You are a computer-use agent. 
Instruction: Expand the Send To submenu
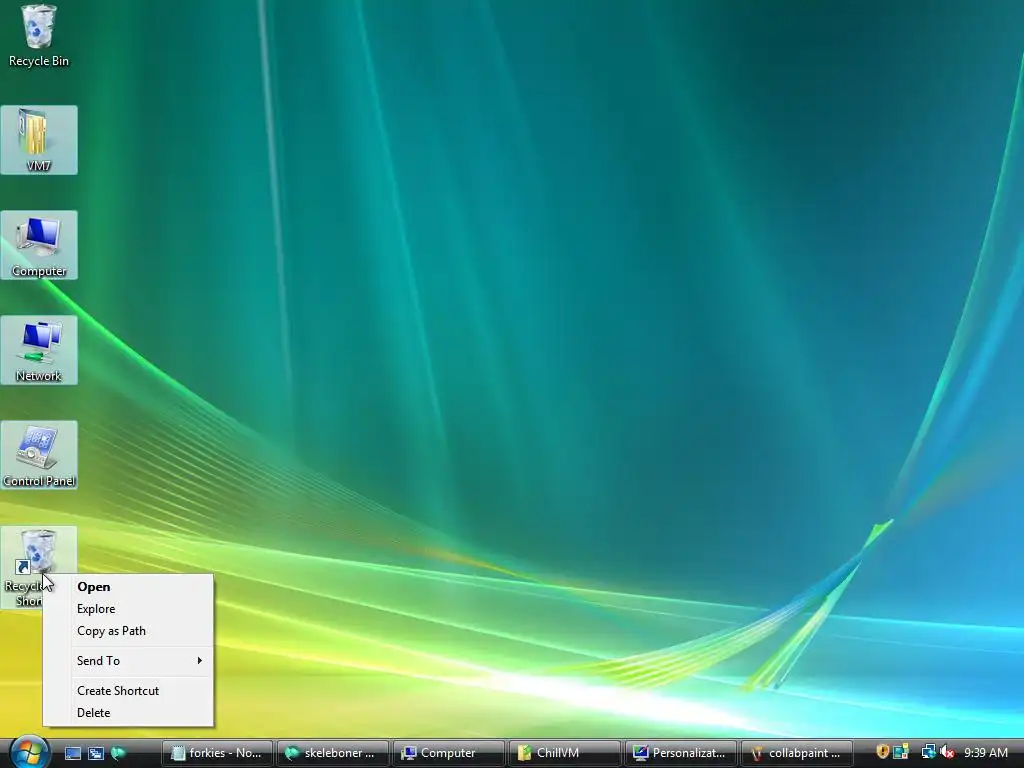pyautogui.click(x=128, y=661)
